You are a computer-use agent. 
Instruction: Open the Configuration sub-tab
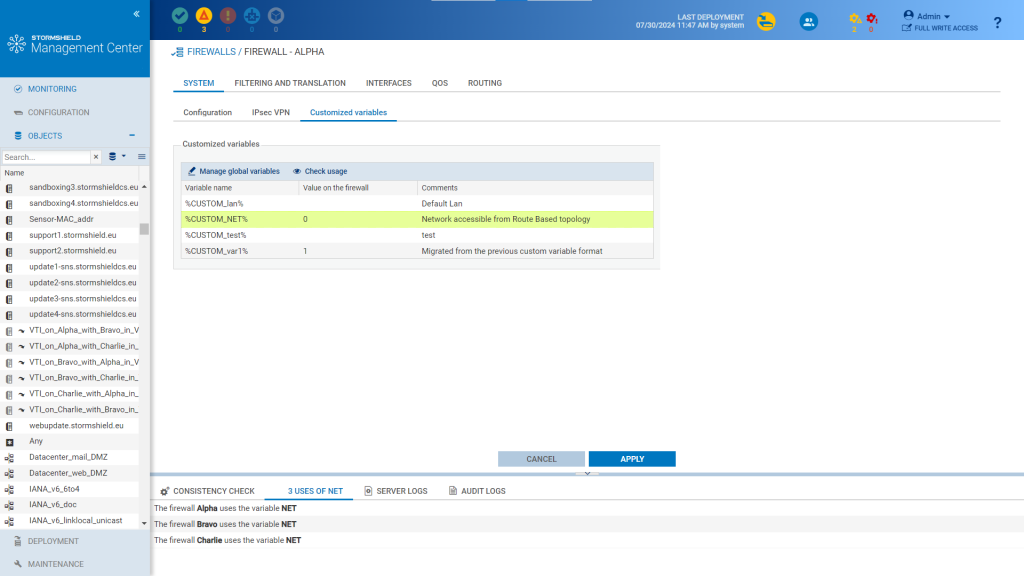(208, 112)
